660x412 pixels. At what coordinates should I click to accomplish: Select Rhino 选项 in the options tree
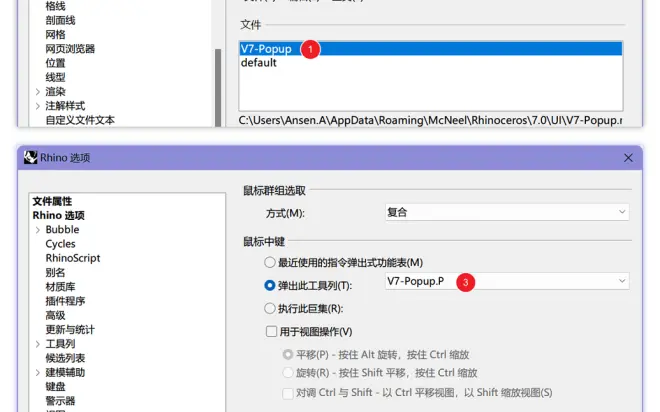click(59, 215)
